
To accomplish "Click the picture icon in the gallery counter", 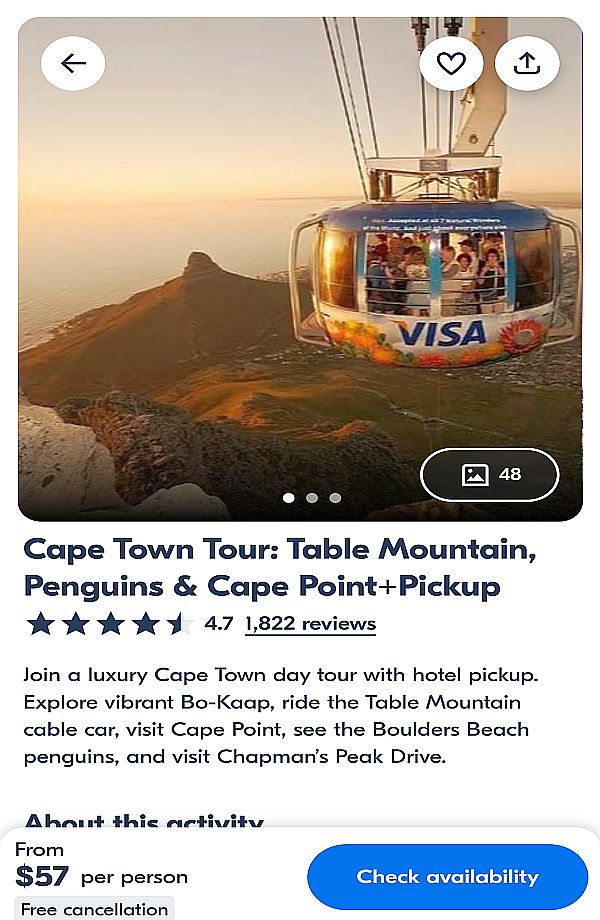I will (x=475, y=474).
